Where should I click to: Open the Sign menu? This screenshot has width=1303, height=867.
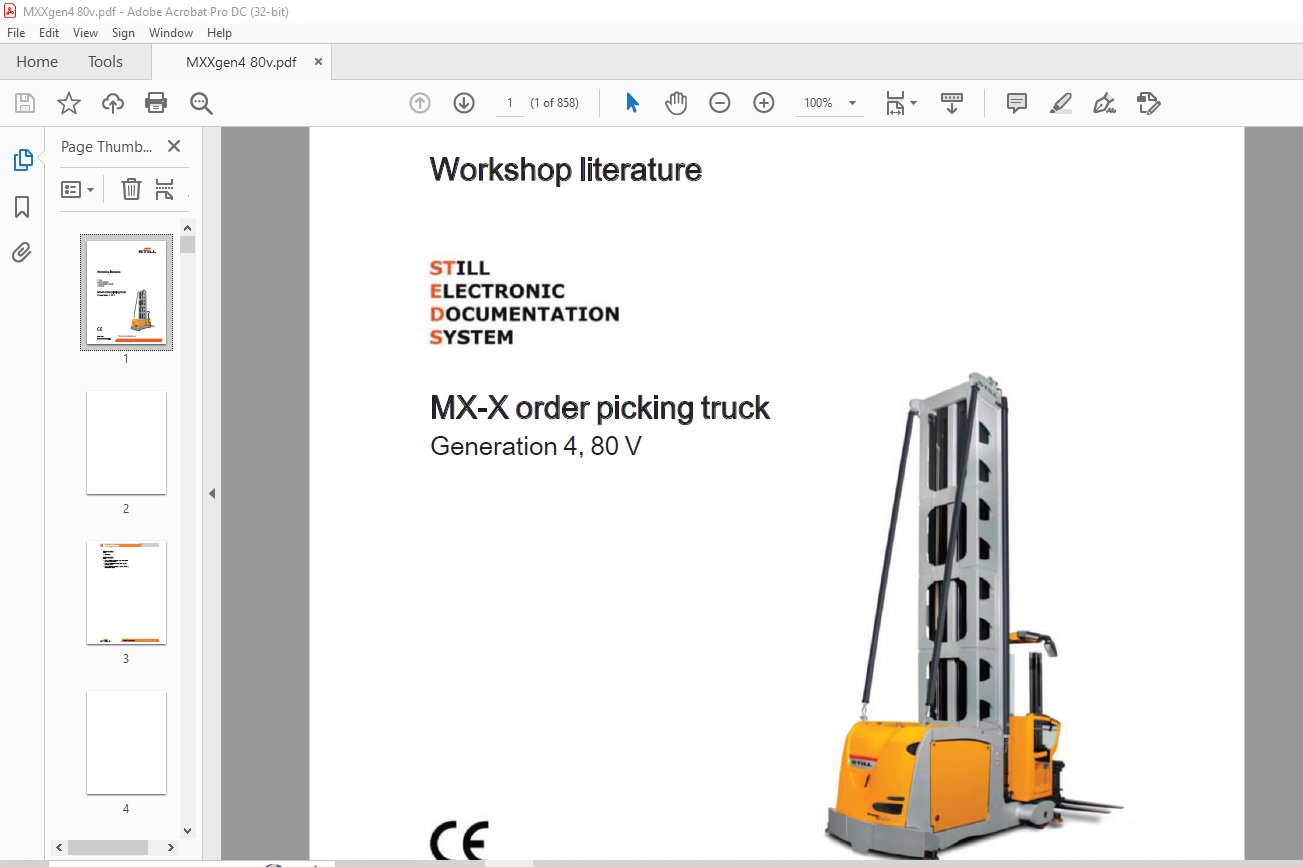pyautogui.click(x=123, y=33)
